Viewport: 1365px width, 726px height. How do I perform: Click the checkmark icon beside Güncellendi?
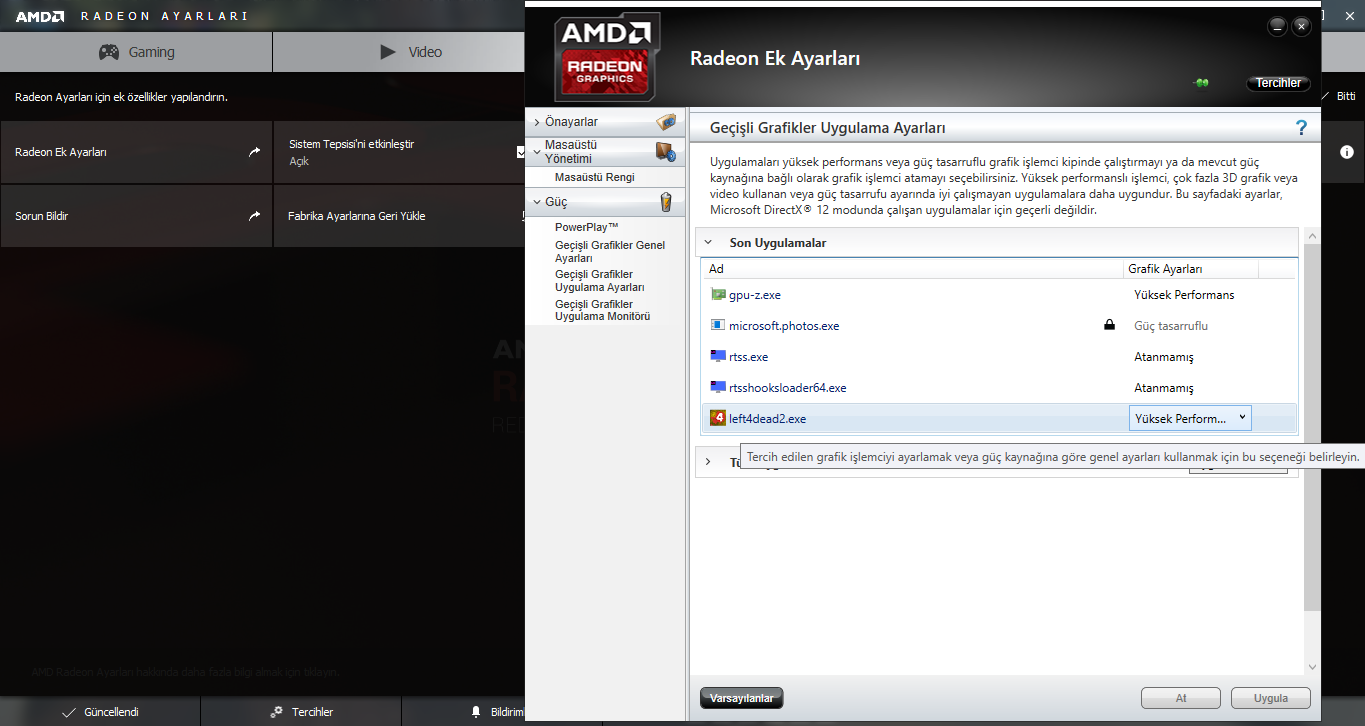pyautogui.click(x=69, y=712)
